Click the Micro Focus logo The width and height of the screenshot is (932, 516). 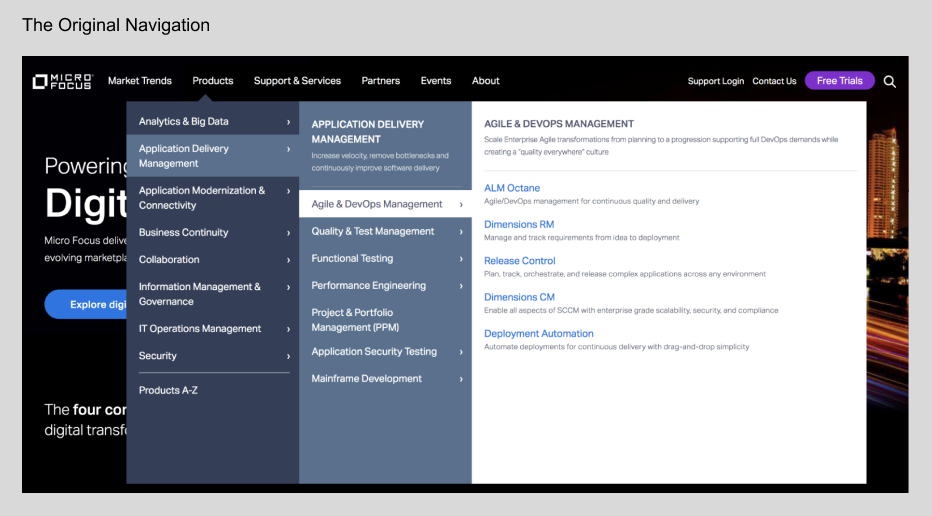point(63,81)
